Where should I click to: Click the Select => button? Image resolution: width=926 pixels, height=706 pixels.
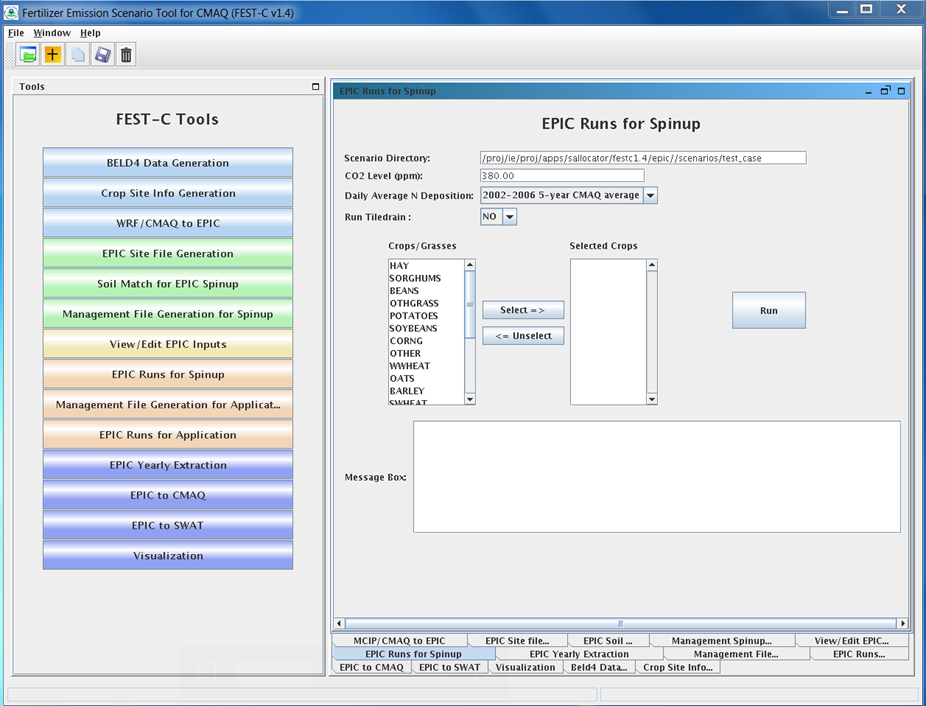523,310
